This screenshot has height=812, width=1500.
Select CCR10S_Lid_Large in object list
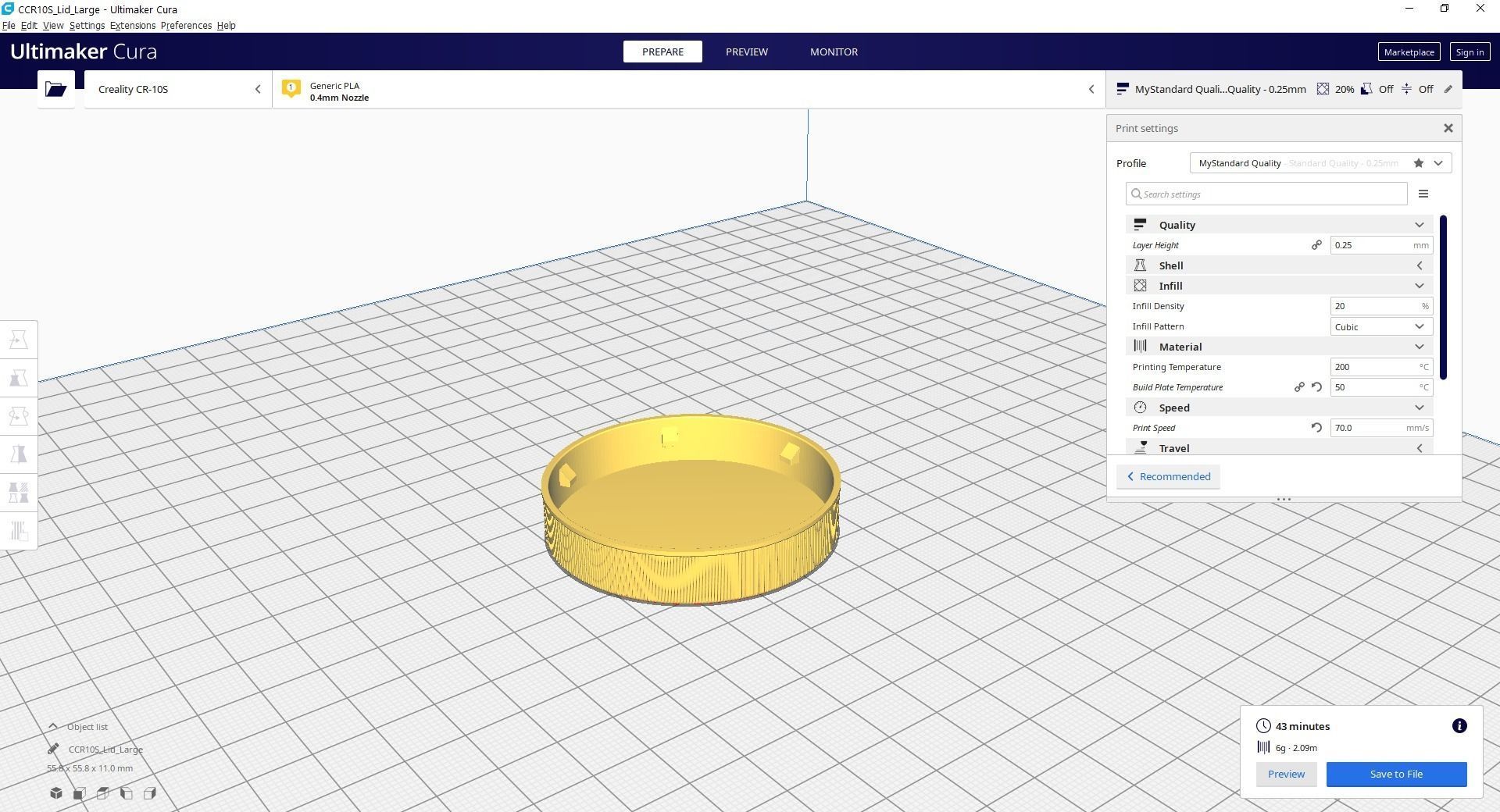click(105, 750)
